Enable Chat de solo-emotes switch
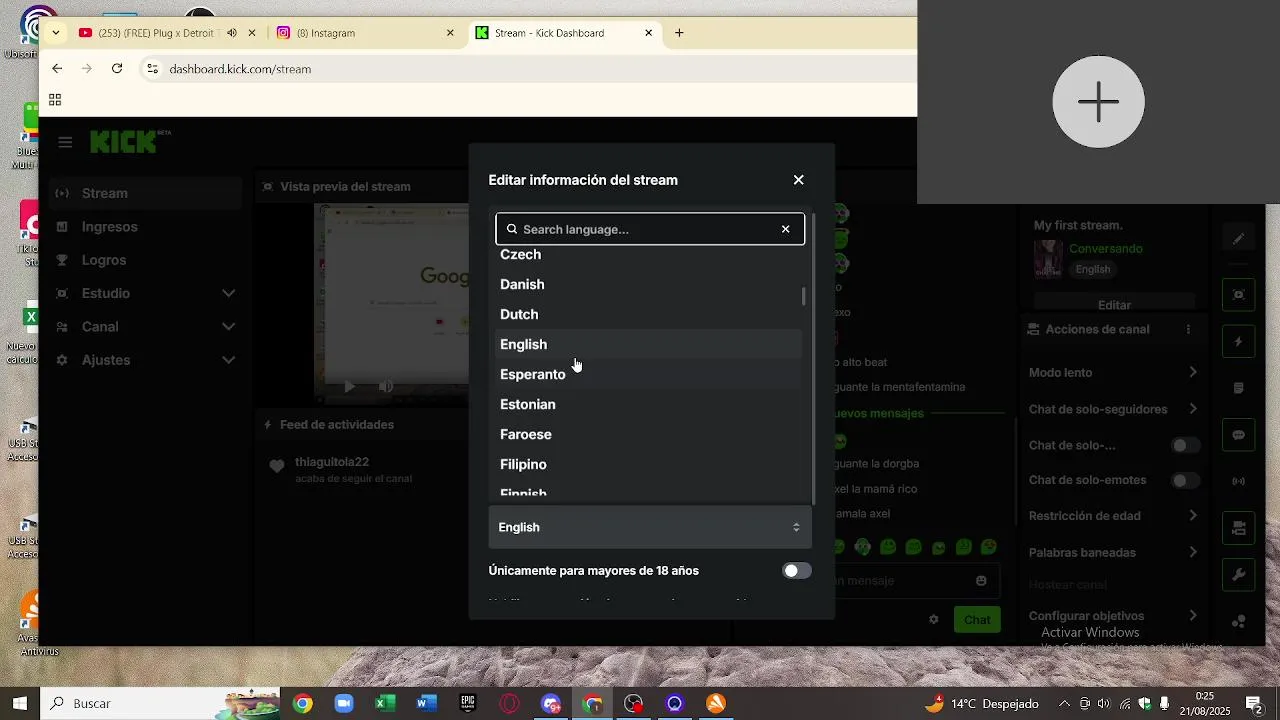The height and width of the screenshot is (720, 1280). (1185, 481)
